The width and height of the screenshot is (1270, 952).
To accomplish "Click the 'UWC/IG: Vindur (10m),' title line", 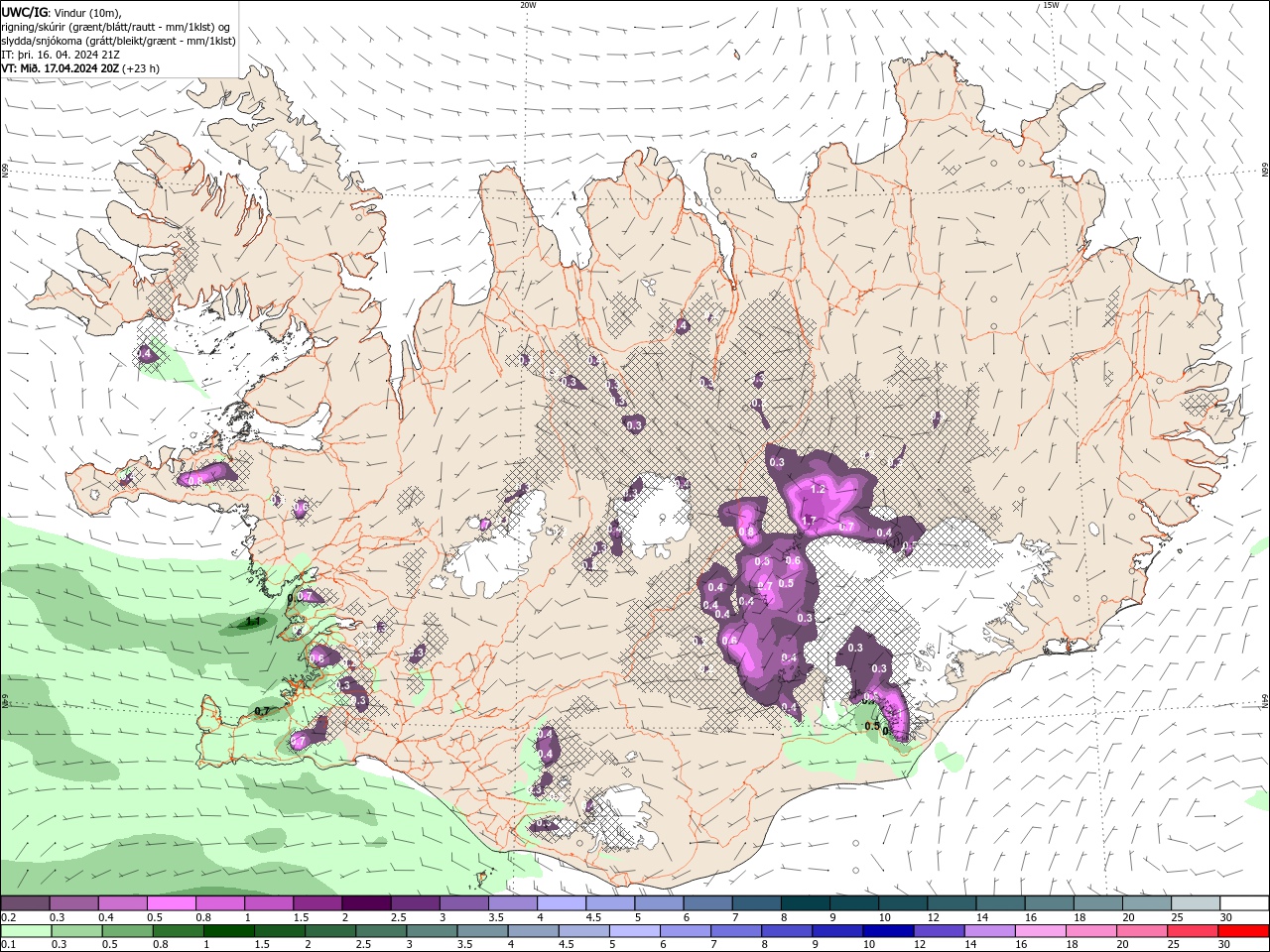I will [x=62, y=12].
